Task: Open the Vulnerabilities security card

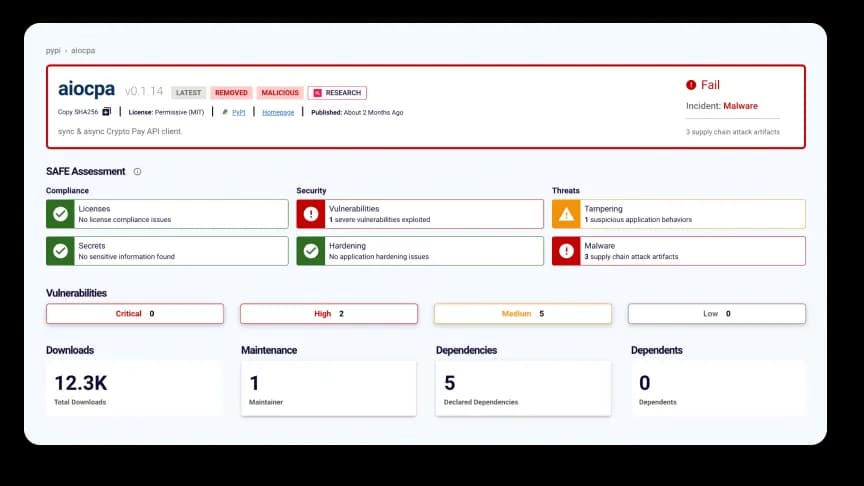Action: (x=420, y=214)
